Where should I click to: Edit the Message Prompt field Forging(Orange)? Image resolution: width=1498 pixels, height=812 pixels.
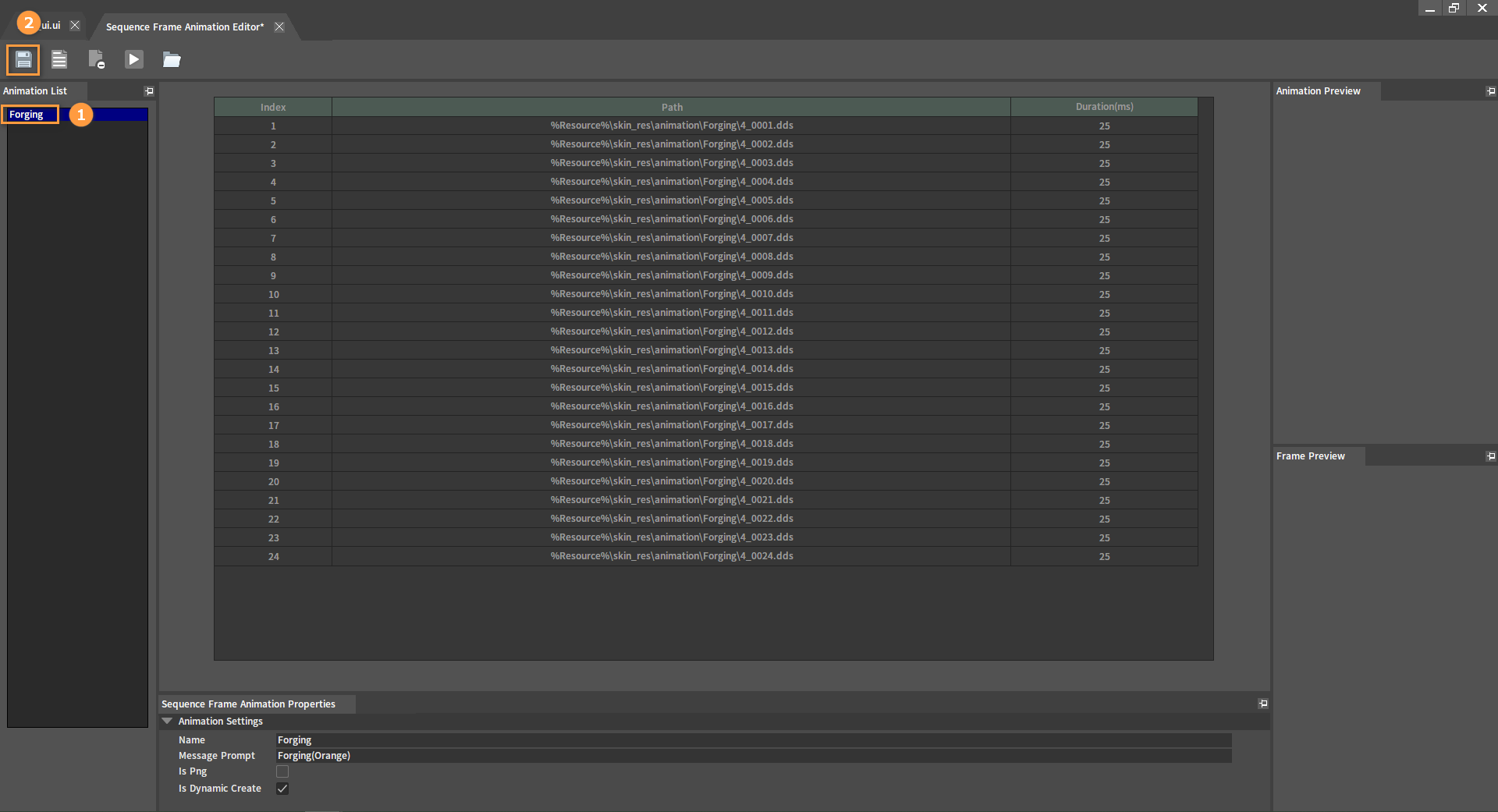point(754,756)
